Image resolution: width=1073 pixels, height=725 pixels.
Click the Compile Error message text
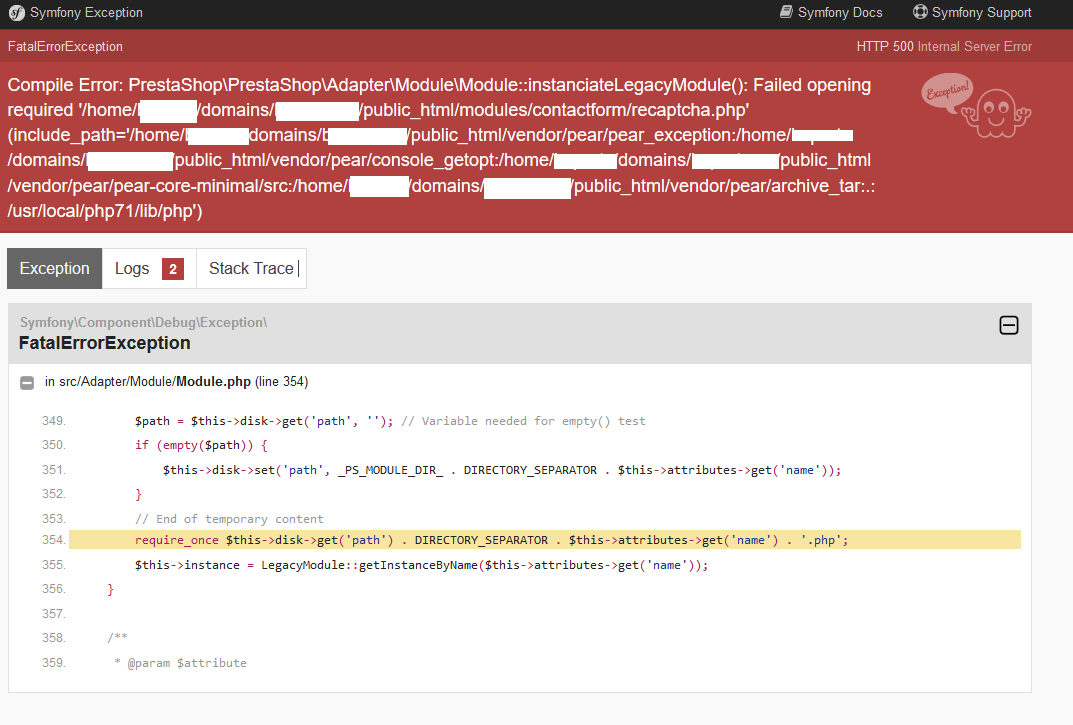pyautogui.click(x=441, y=148)
